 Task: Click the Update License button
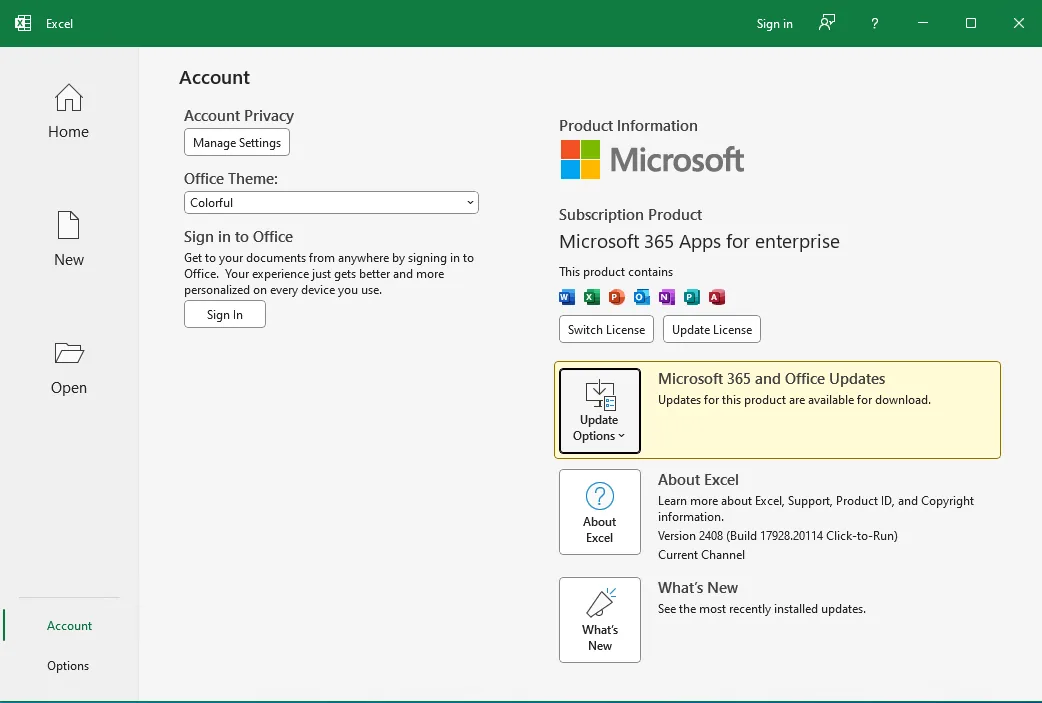(712, 330)
